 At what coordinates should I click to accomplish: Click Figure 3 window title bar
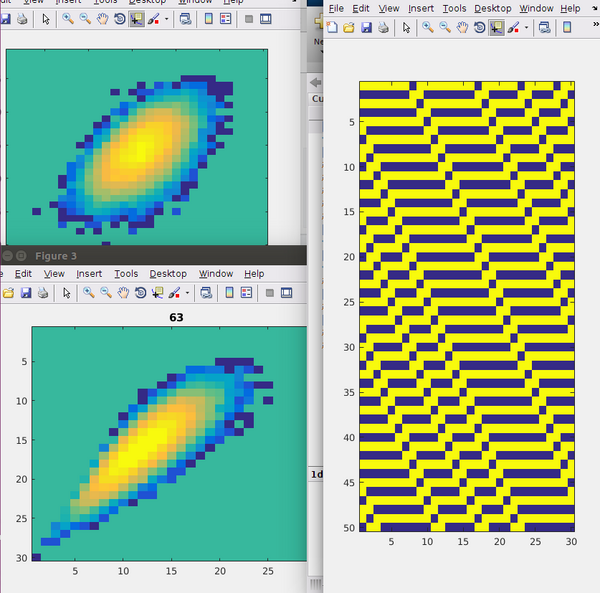tap(153, 255)
